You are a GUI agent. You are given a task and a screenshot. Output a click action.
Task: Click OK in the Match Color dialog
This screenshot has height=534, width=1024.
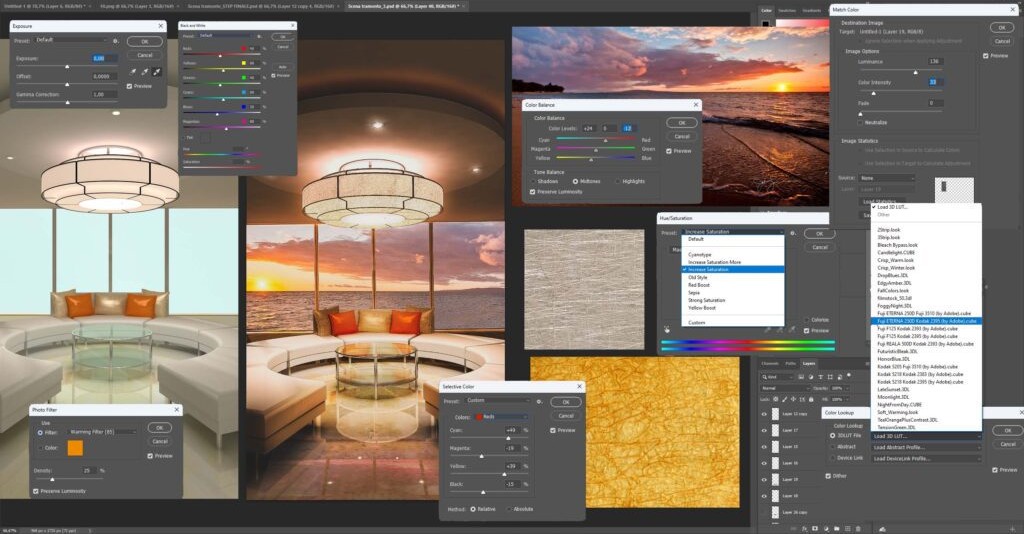[x=1002, y=27]
